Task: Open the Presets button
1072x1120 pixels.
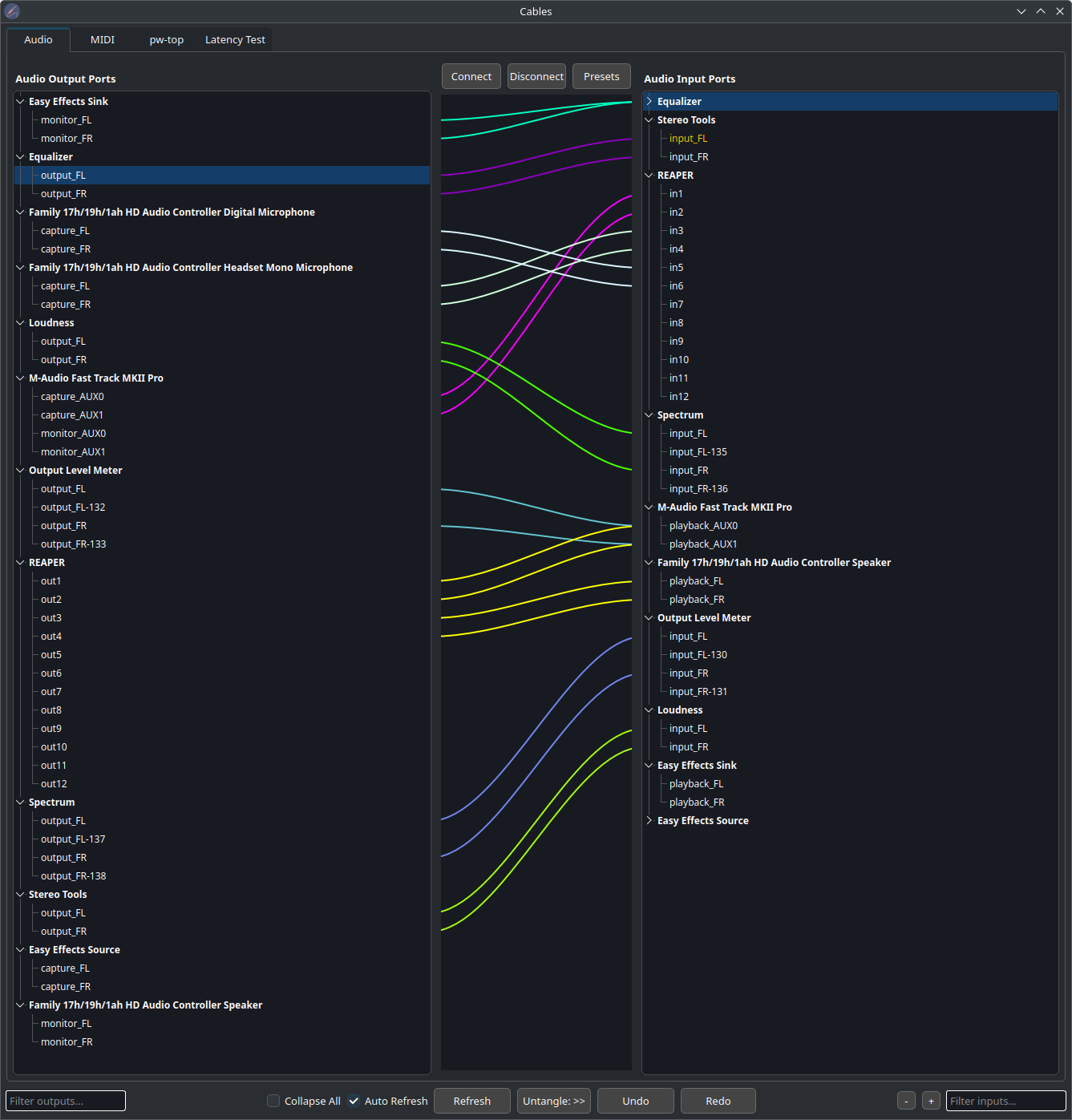Action: click(601, 76)
